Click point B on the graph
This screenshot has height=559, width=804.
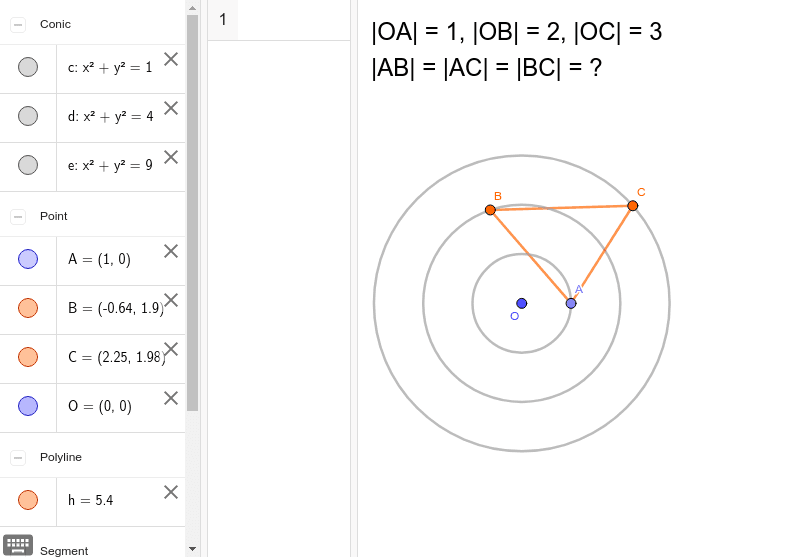(490, 210)
